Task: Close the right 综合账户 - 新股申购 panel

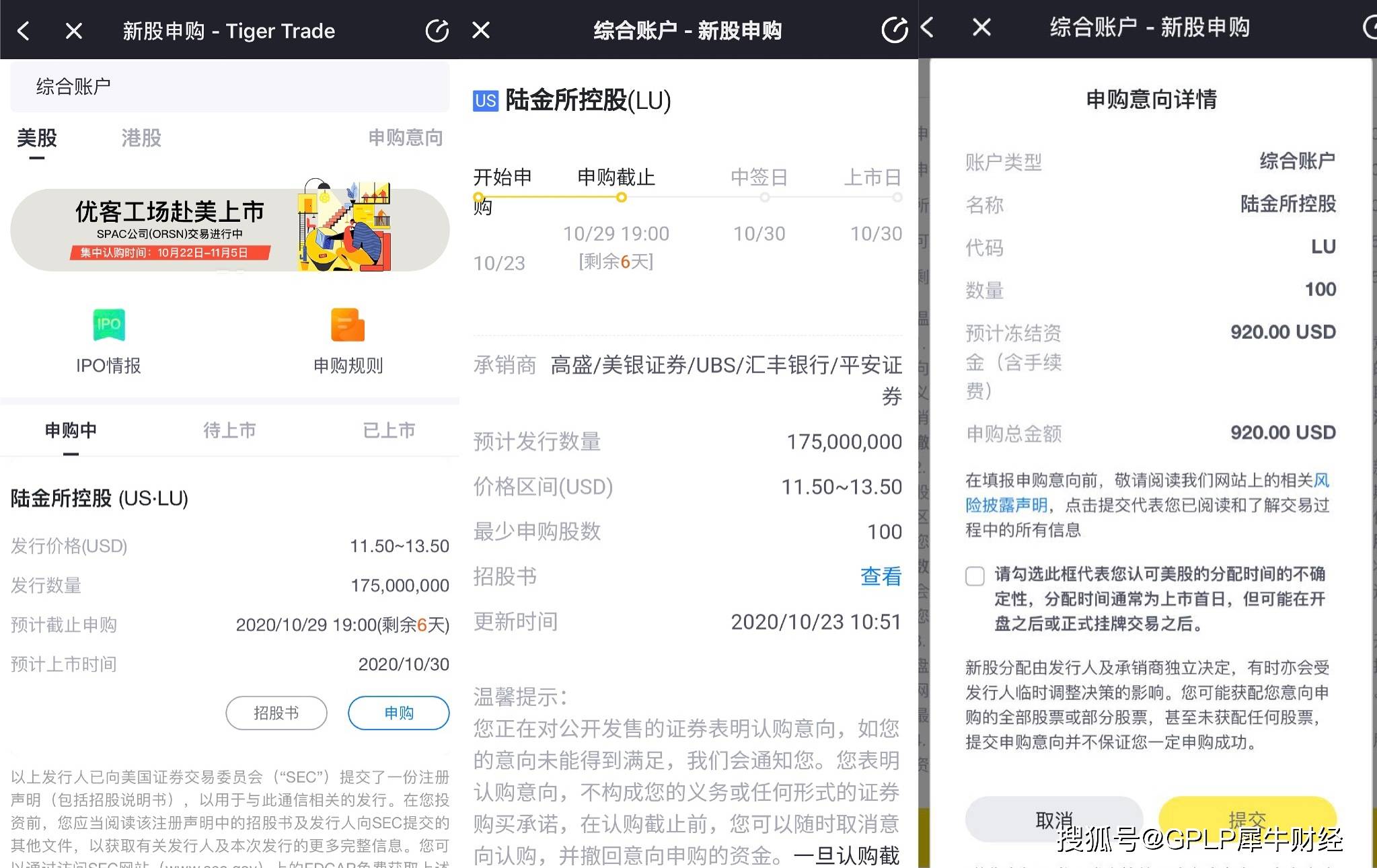Action: click(x=981, y=28)
